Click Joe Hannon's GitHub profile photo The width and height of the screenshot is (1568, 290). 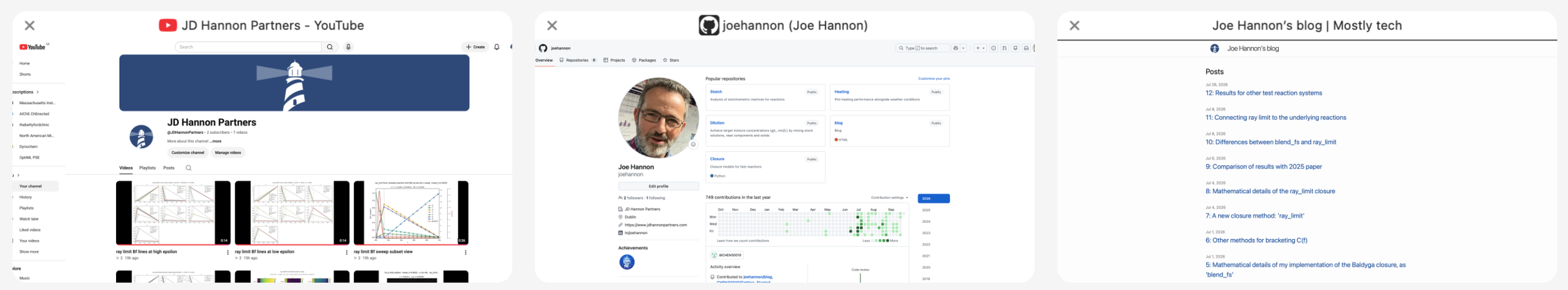point(658,118)
